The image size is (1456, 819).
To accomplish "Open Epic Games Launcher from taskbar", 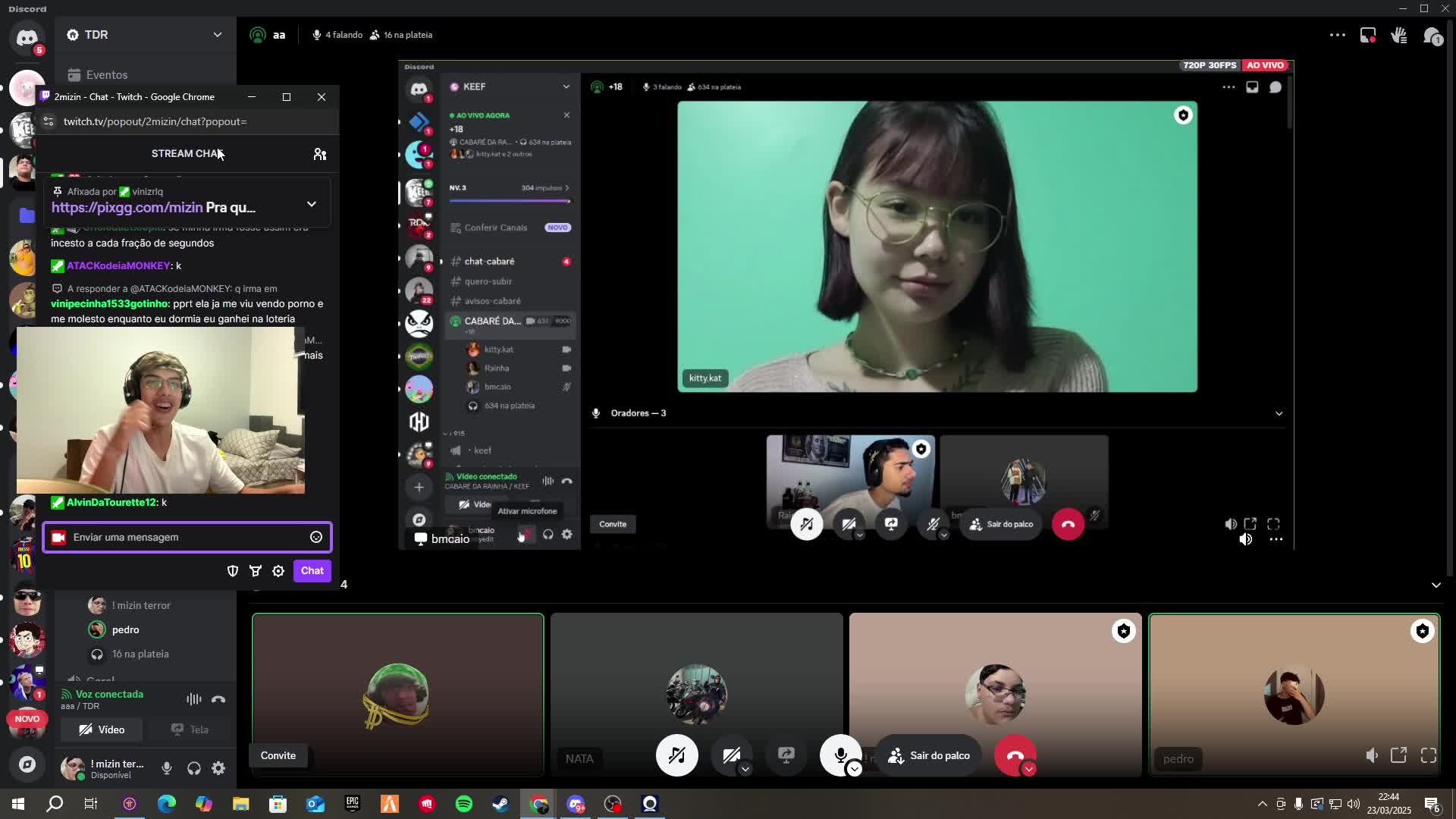I will [x=353, y=804].
